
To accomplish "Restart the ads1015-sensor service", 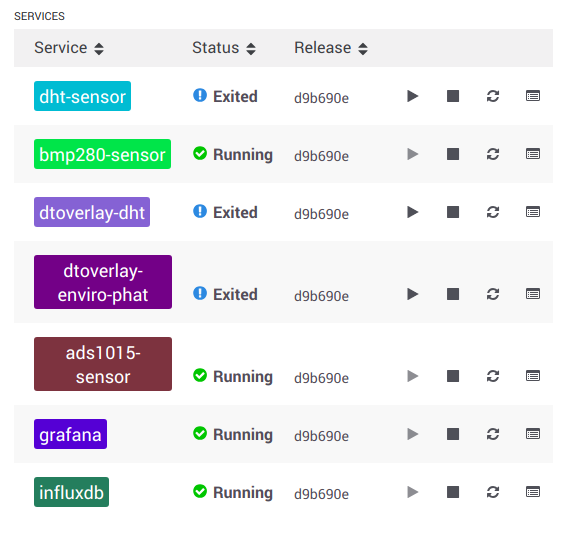I will [493, 376].
